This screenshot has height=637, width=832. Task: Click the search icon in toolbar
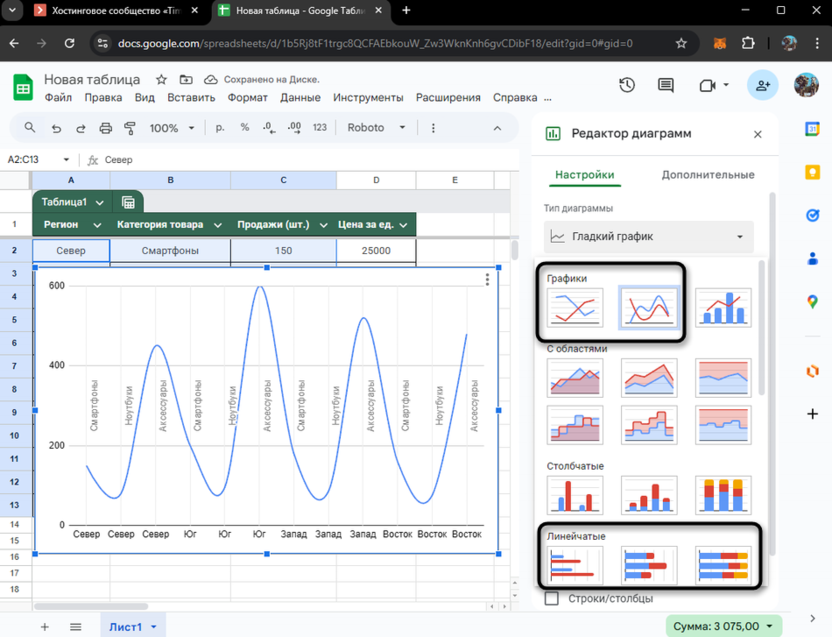[29, 128]
